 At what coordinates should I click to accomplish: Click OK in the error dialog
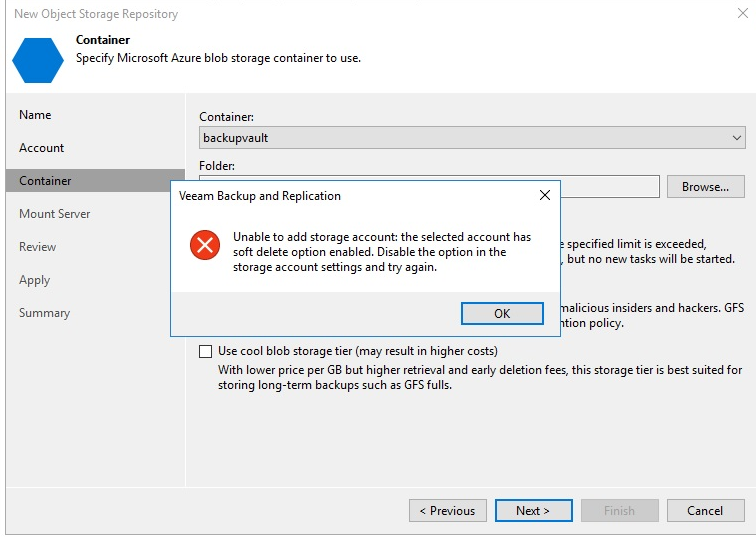(x=502, y=313)
